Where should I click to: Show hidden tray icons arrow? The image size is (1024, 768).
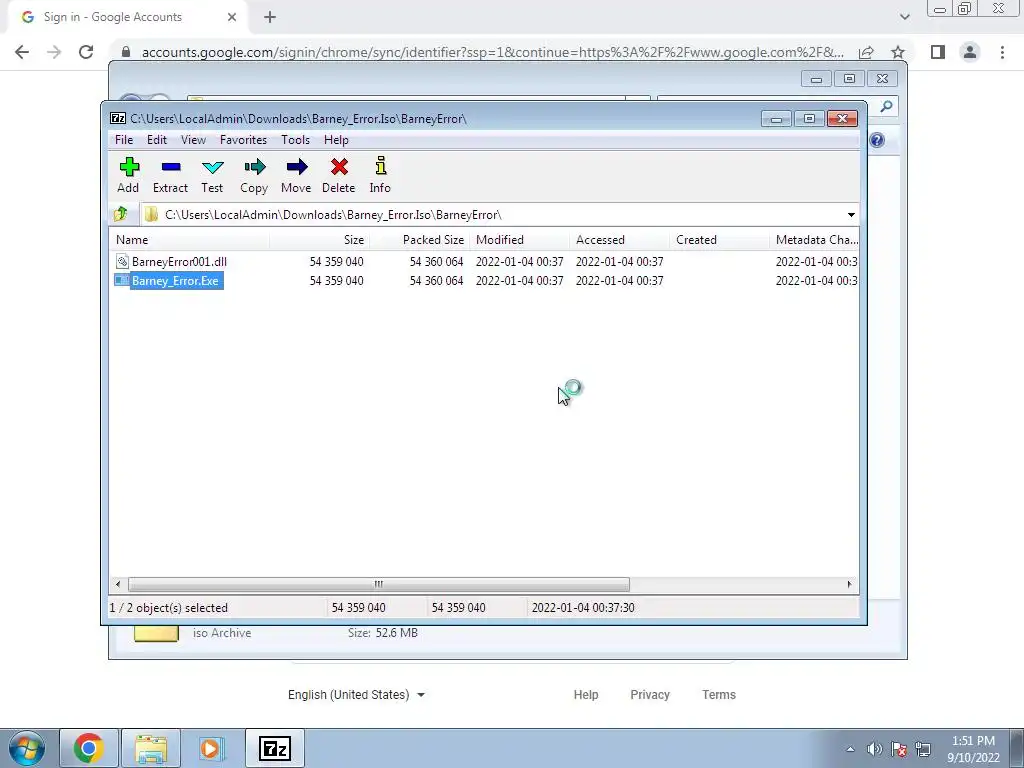click(850, 749)
